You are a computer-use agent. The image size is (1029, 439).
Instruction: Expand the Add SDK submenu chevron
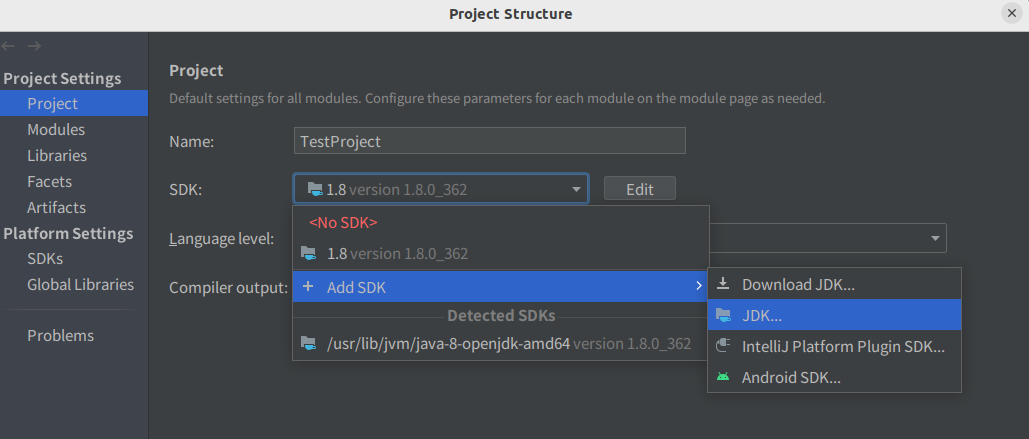(698, 286)
